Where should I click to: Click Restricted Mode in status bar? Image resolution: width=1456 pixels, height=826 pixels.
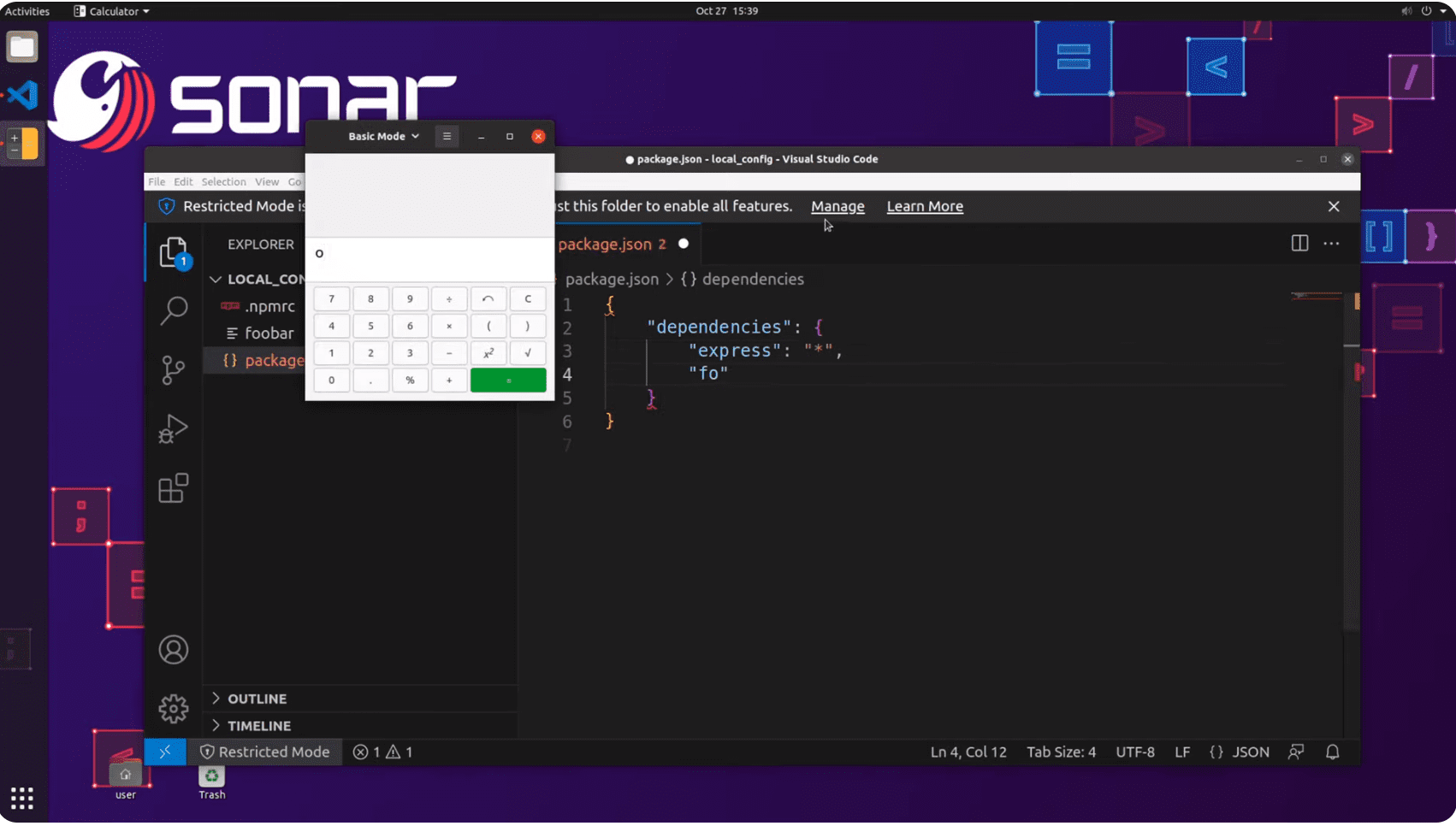(265, 752)
